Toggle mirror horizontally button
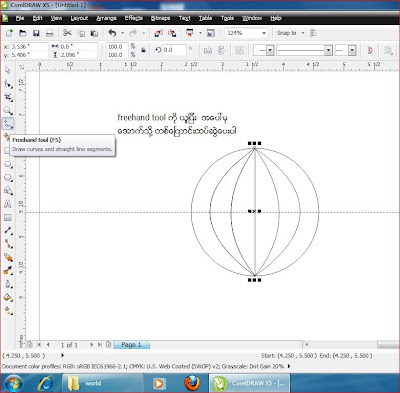 tap(208, 50)
